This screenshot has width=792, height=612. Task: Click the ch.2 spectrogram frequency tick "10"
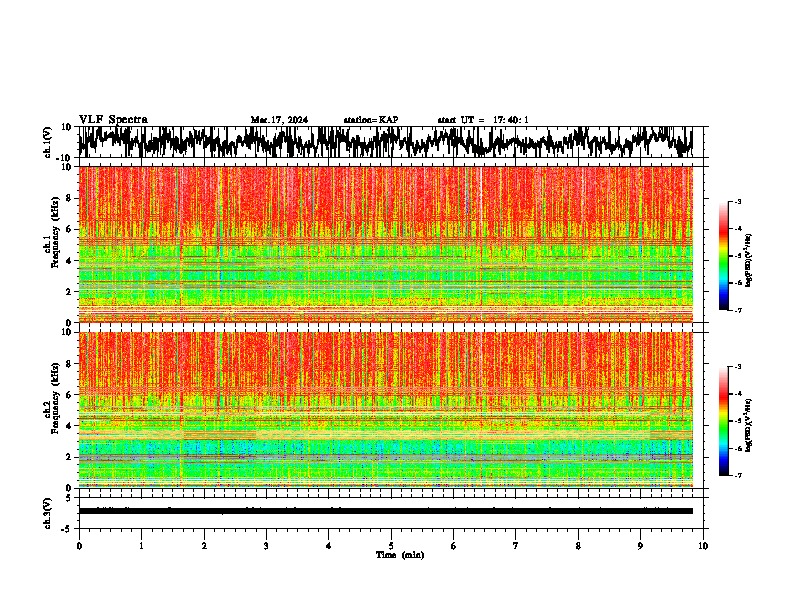tap(67, 332)
